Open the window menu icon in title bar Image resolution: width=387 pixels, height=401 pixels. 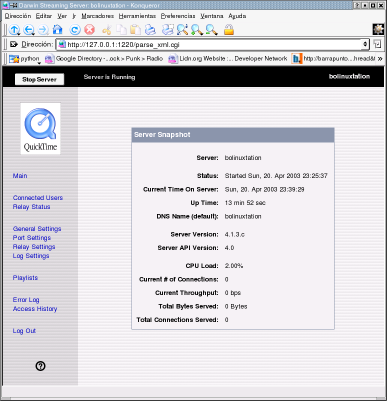[x=6, y=5]
